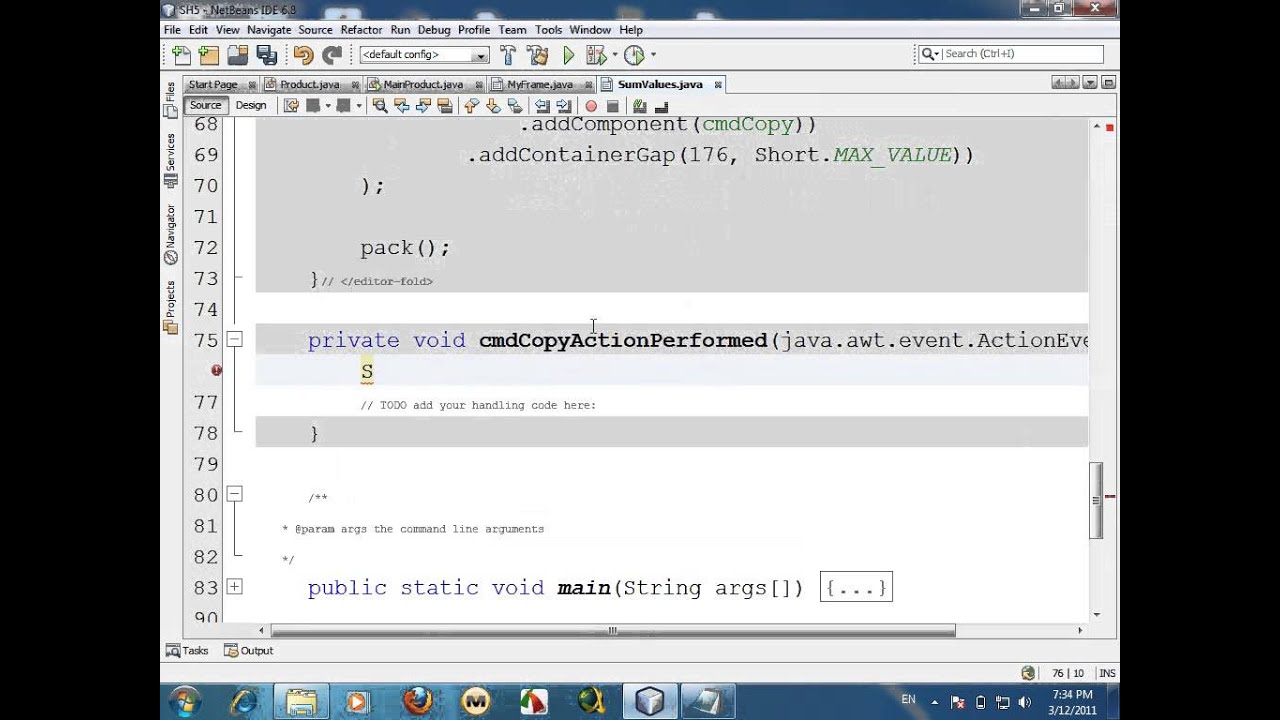
Task: Show the open documents list dropdown
Action: [x=1090, y=83]
